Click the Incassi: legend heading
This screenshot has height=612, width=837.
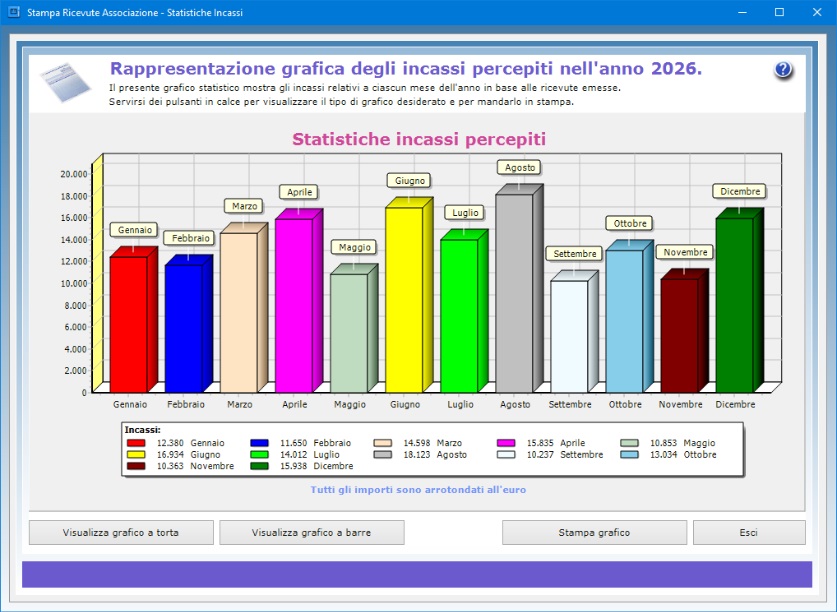pos(143,430)
